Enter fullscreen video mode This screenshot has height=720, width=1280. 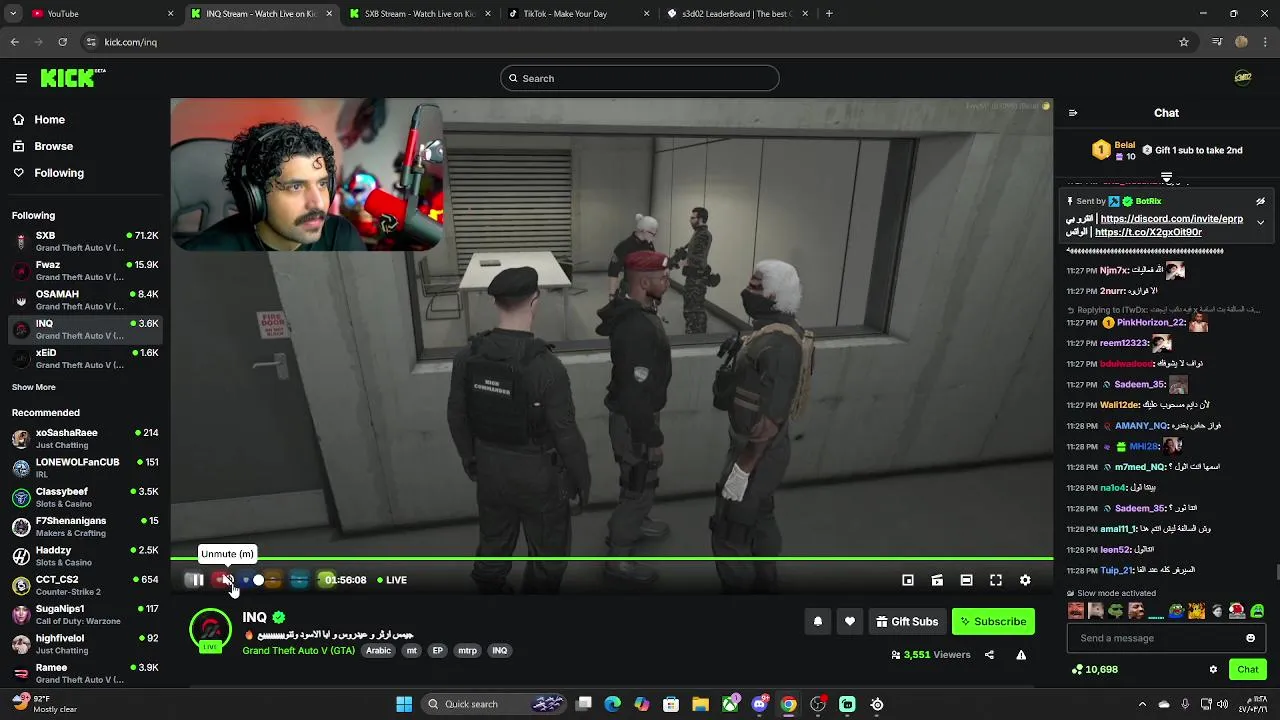pos(996,580)
